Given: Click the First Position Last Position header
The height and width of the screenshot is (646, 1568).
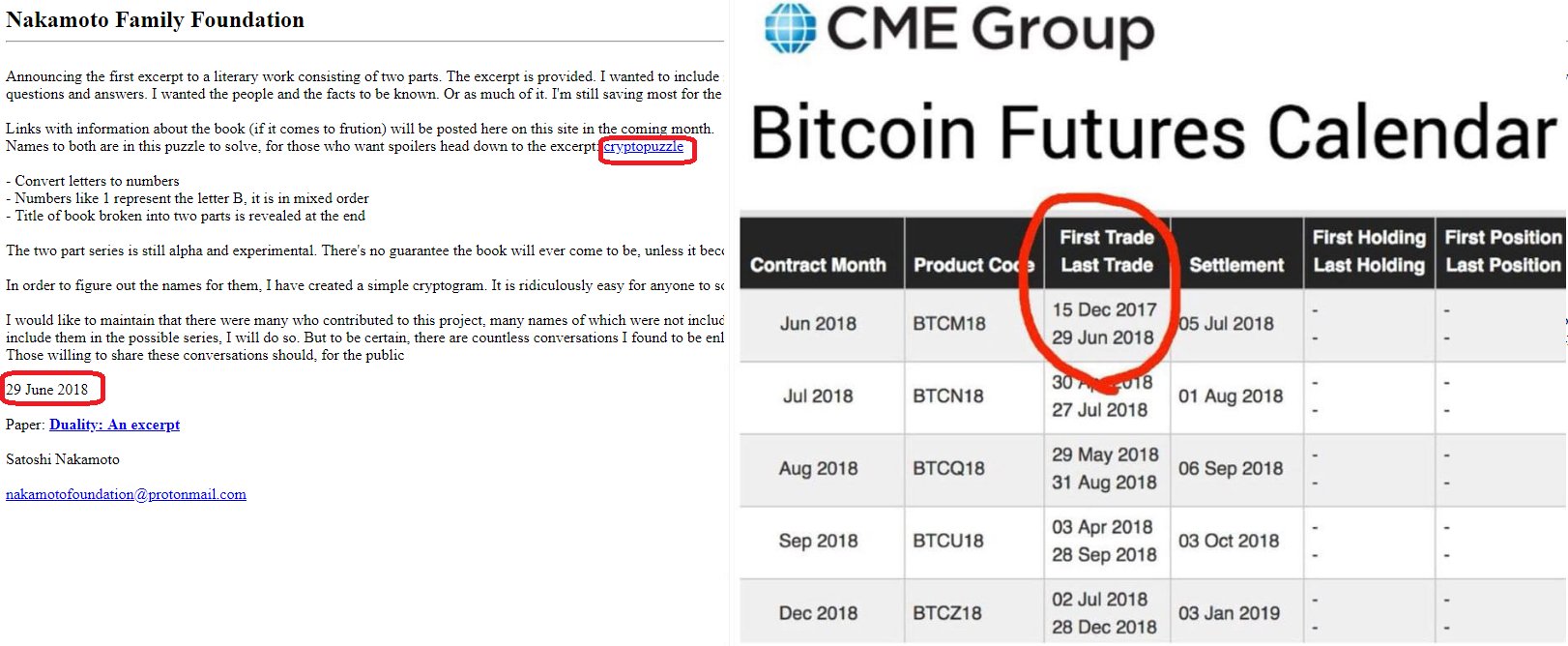Looking at the screenshot, I should pos(1502,251).
